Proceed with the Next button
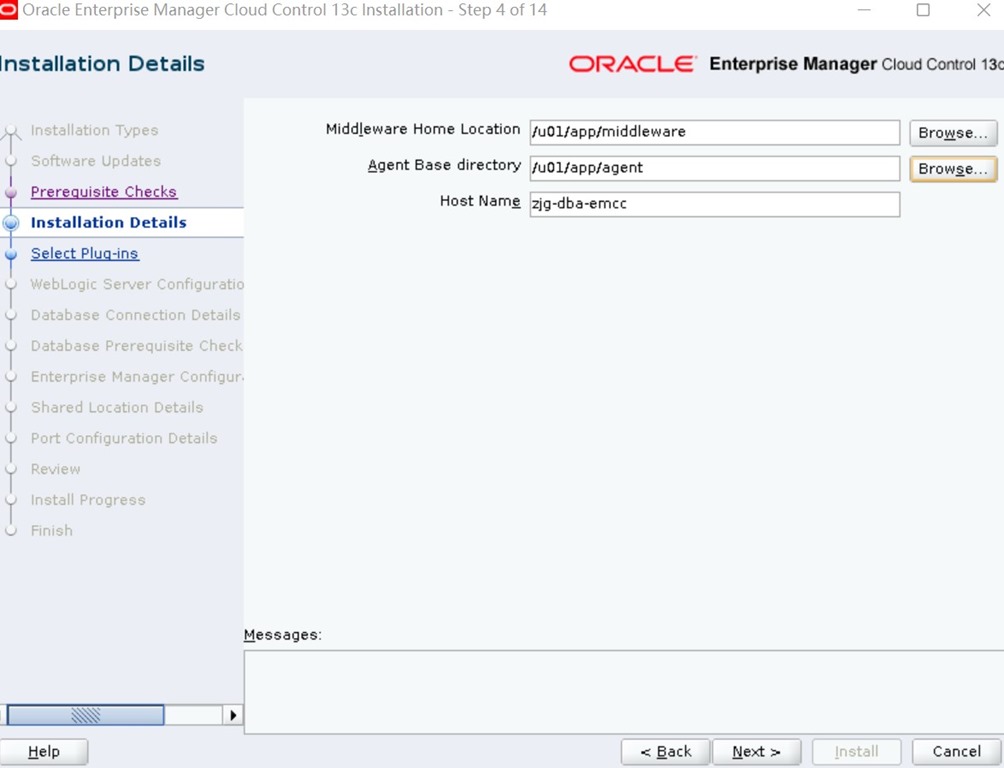Screen dimensions: 1004x768 (x=756, y=751)
